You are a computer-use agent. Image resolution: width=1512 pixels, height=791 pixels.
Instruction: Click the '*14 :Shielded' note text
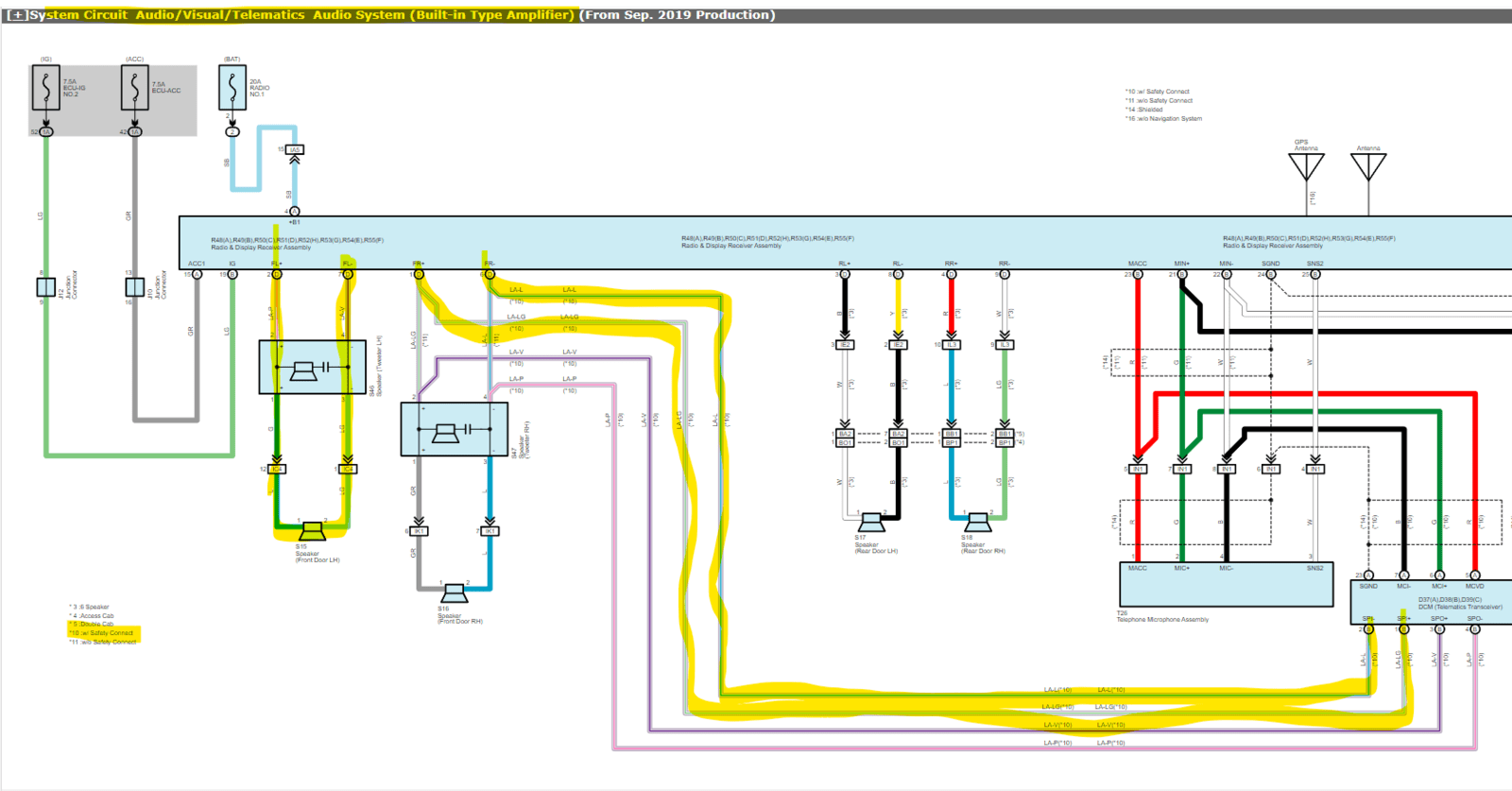click(x=1144, y=110)
